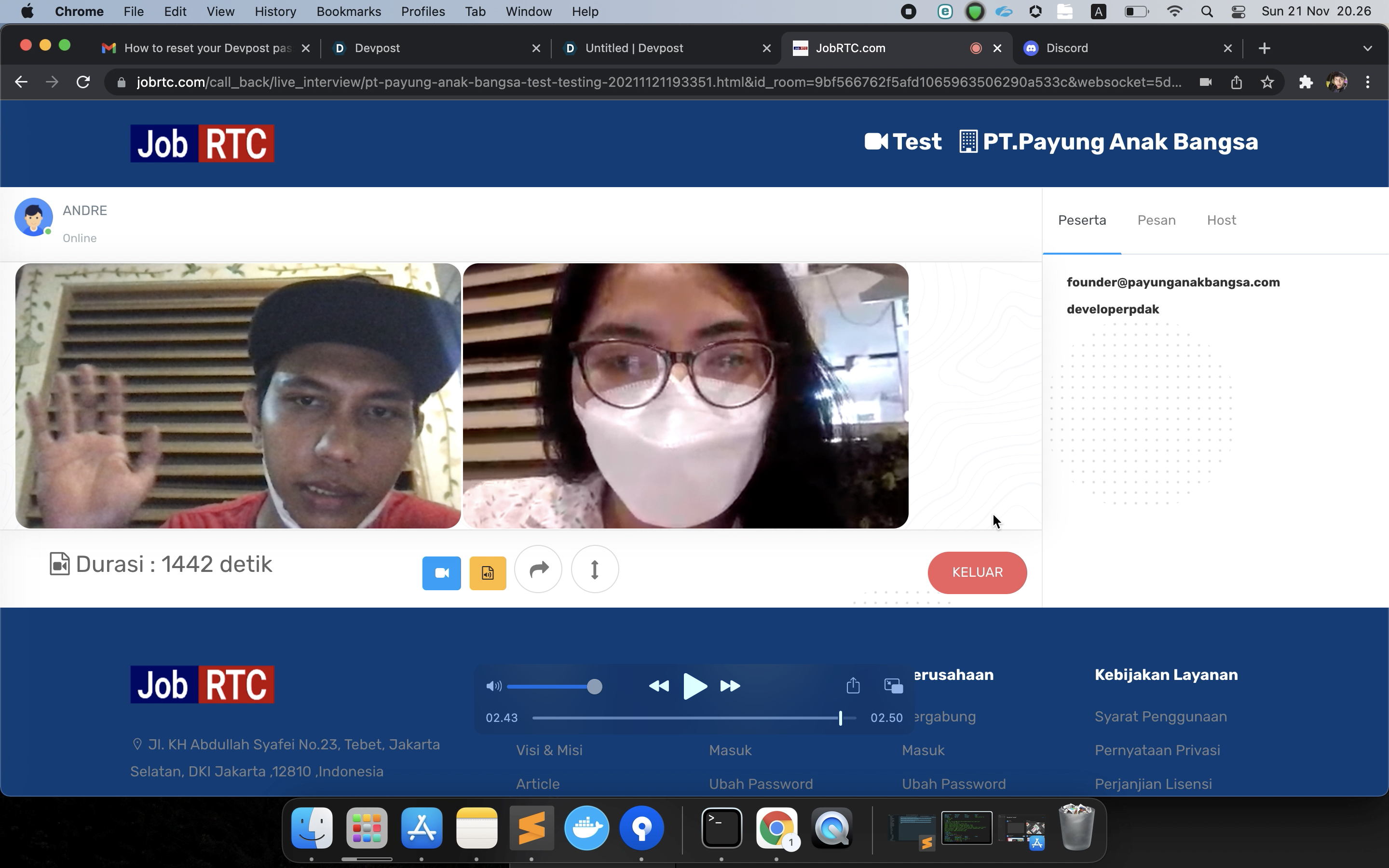Click the play button in media overlay
Viewport: 1389px width, 868px height.
click(694, 686)
